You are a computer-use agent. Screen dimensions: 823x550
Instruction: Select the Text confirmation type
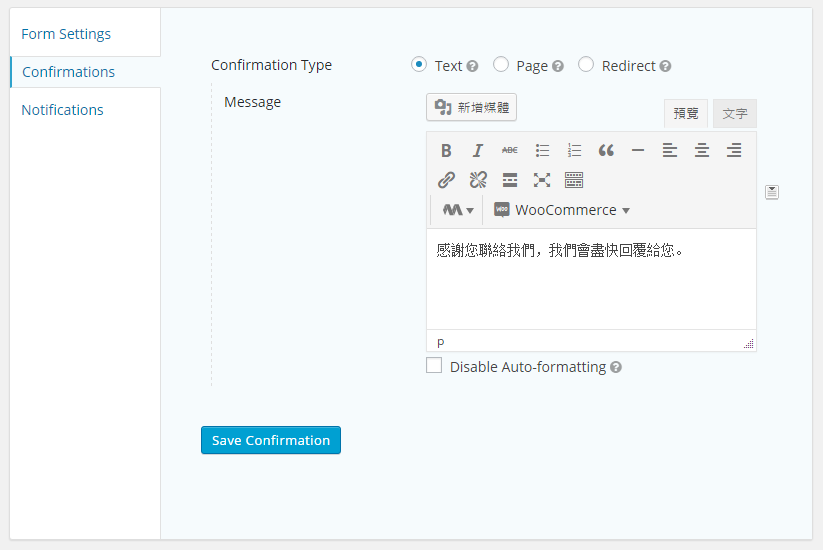419,65
